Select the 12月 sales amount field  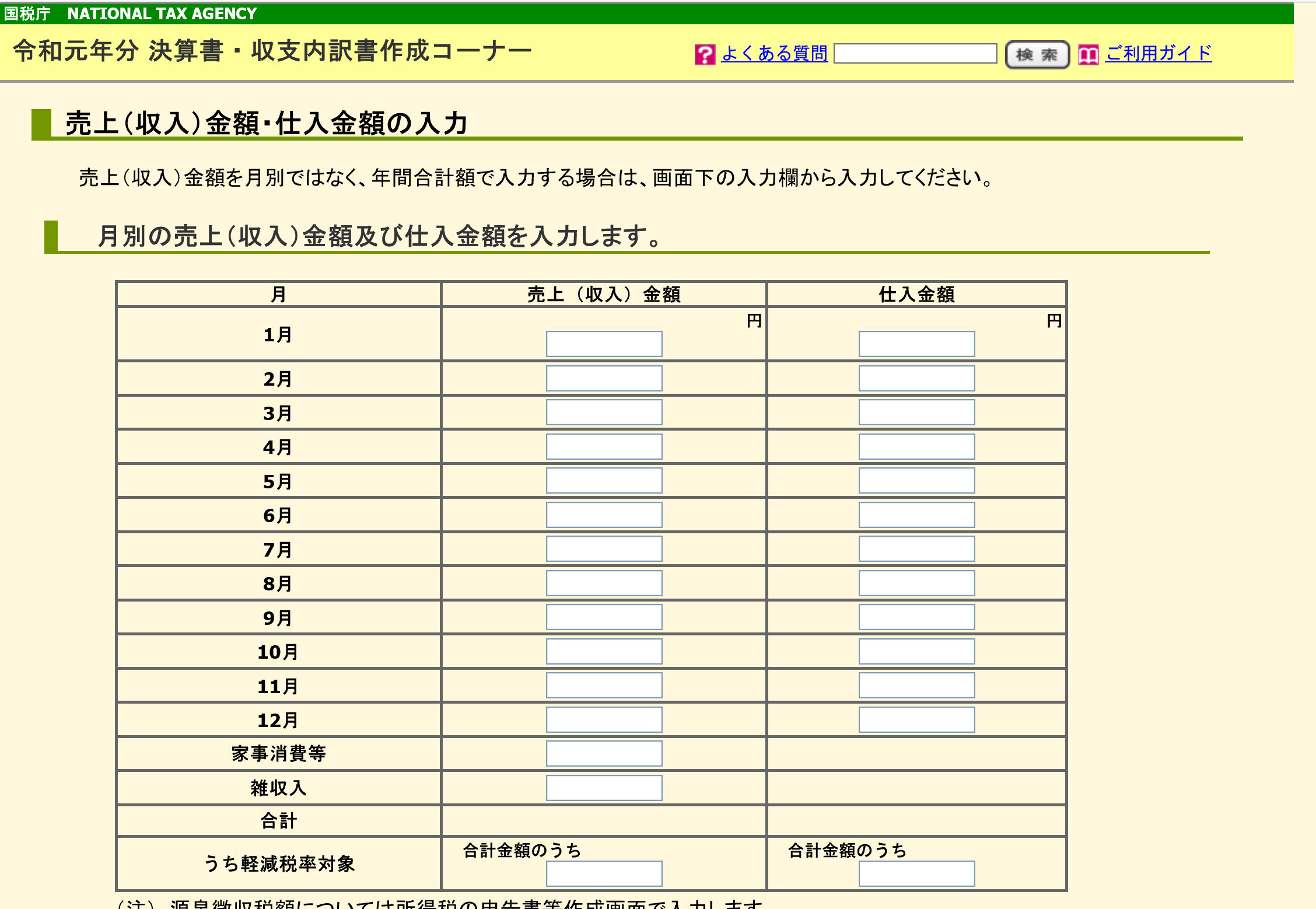(604, 720)
